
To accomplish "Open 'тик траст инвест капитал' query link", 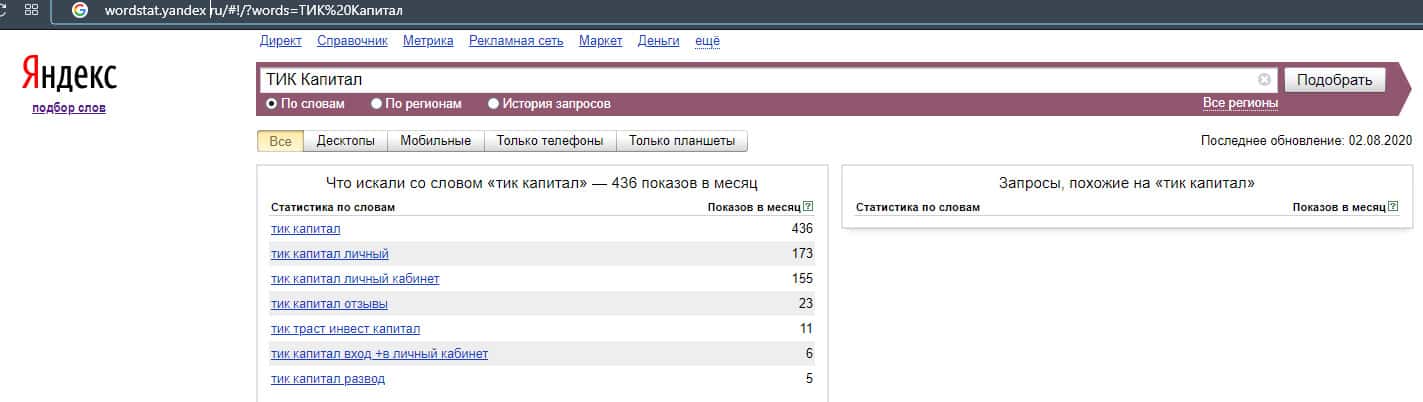I will [x=346, y=329].
